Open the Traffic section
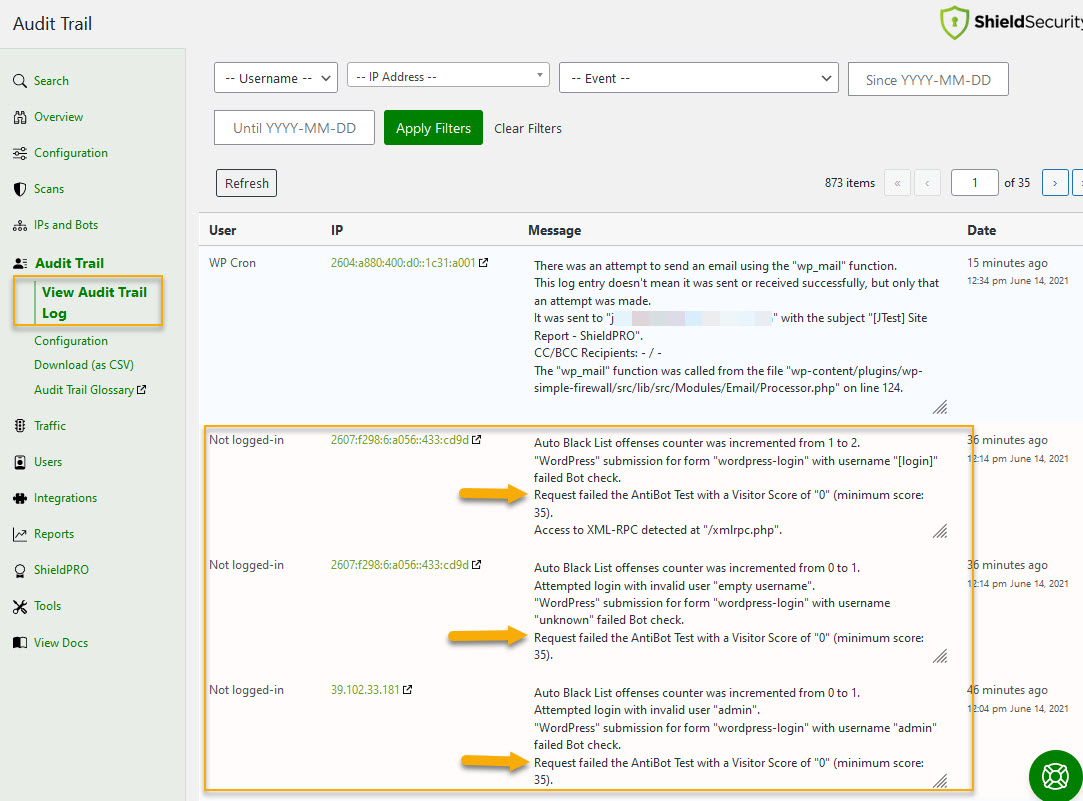1083x801 pixels. (x=50, y=426)
